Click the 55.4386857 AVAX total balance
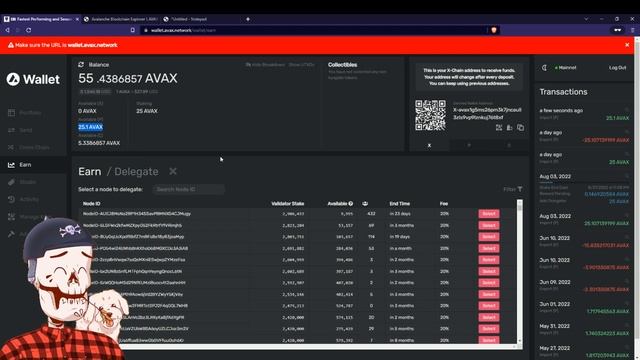The height and width of the screenshot is (360, 640). 128,78
